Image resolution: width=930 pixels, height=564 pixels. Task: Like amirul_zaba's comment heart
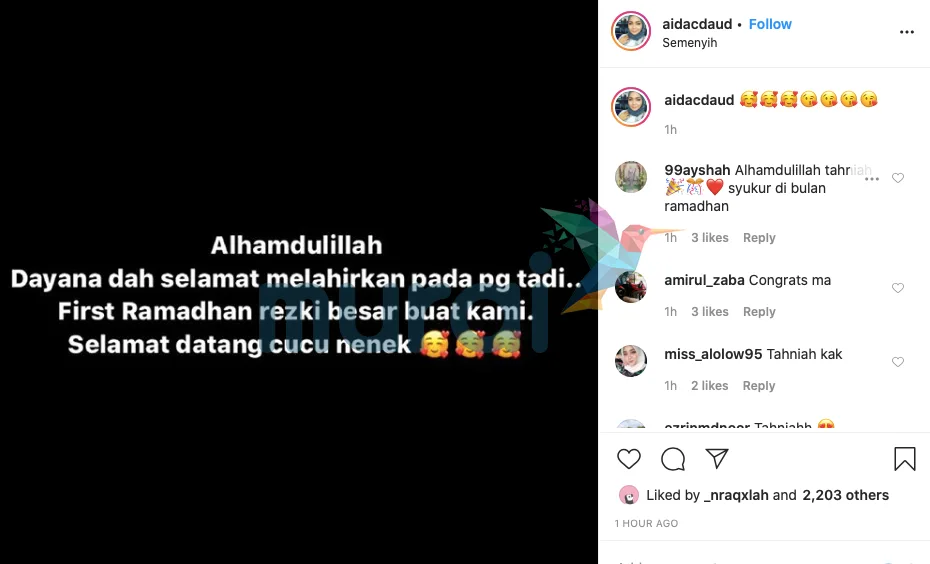tap(898, 288)
